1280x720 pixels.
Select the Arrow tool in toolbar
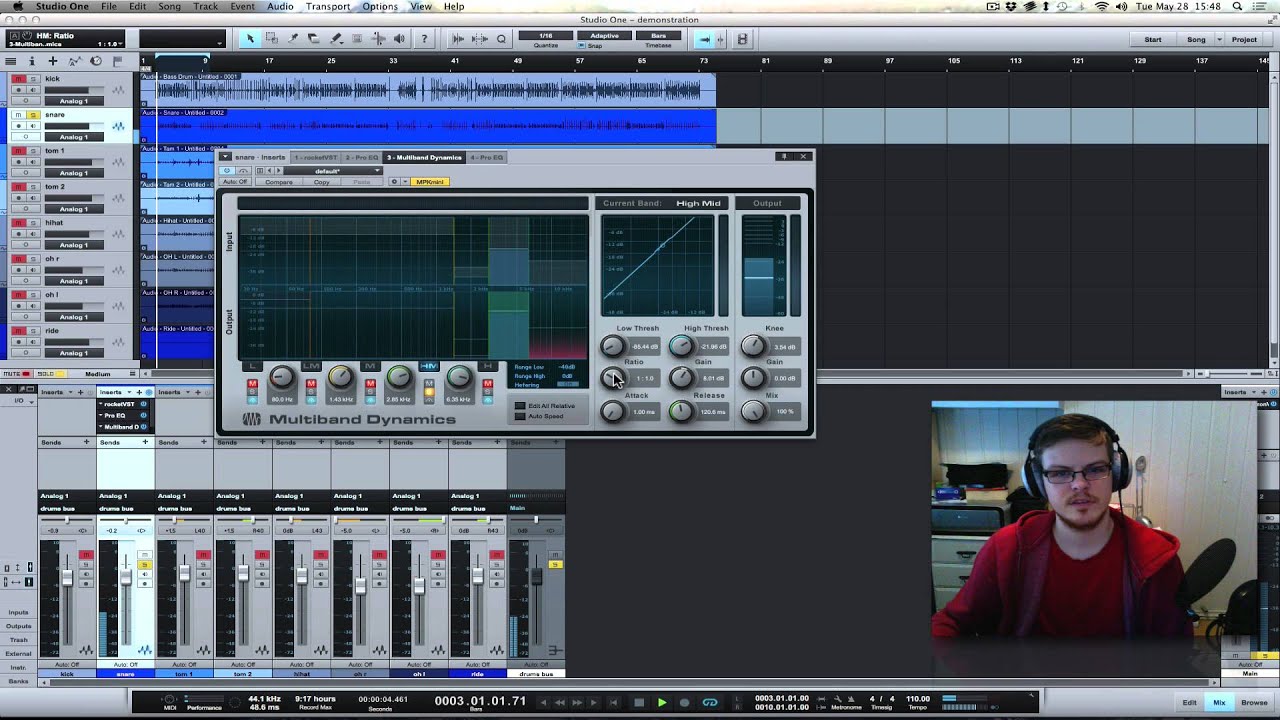250,39
